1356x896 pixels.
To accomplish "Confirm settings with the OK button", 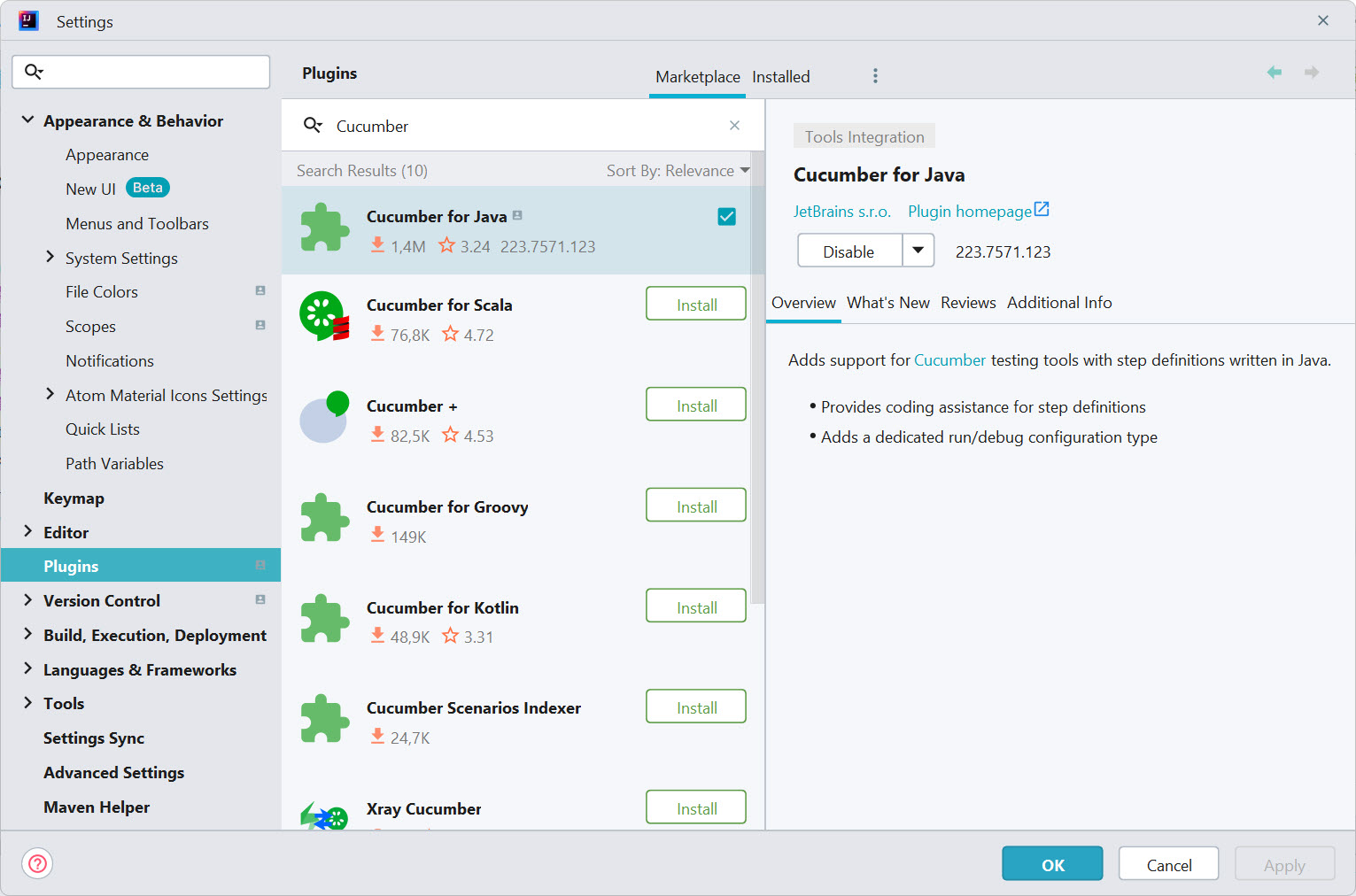I will (x=1052, y=863).
